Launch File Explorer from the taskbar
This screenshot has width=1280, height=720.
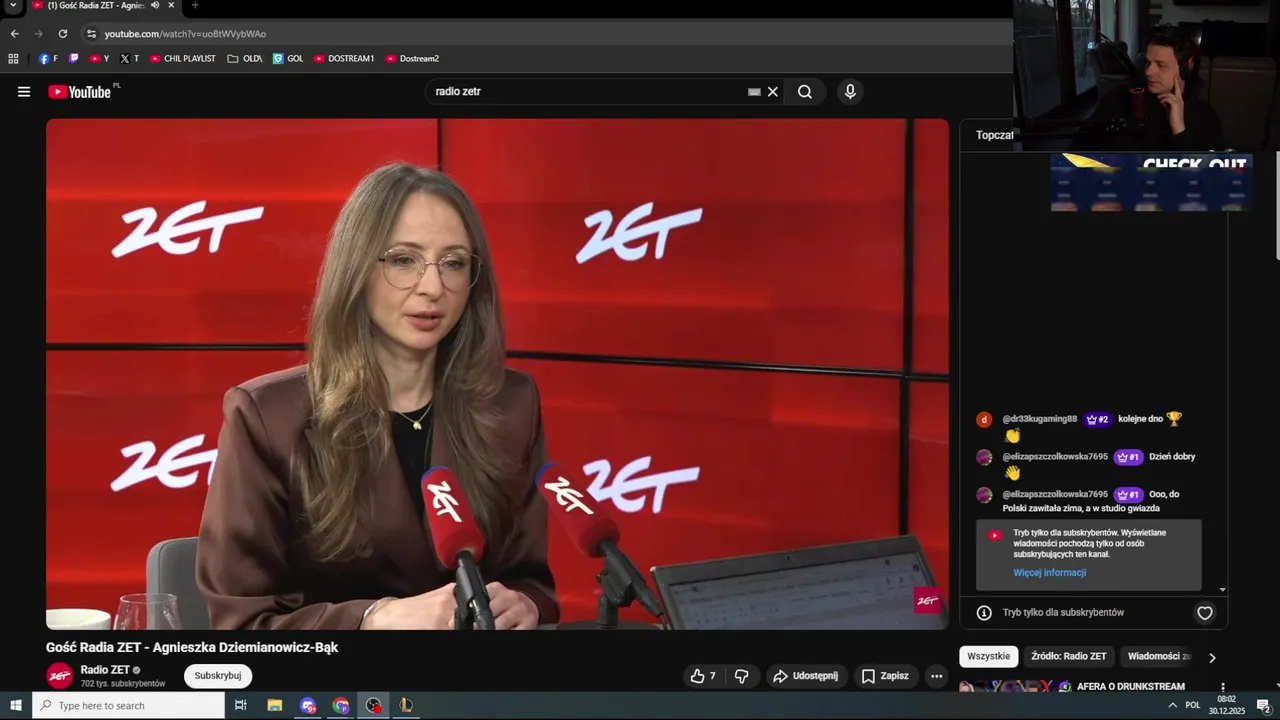[275, 705]
